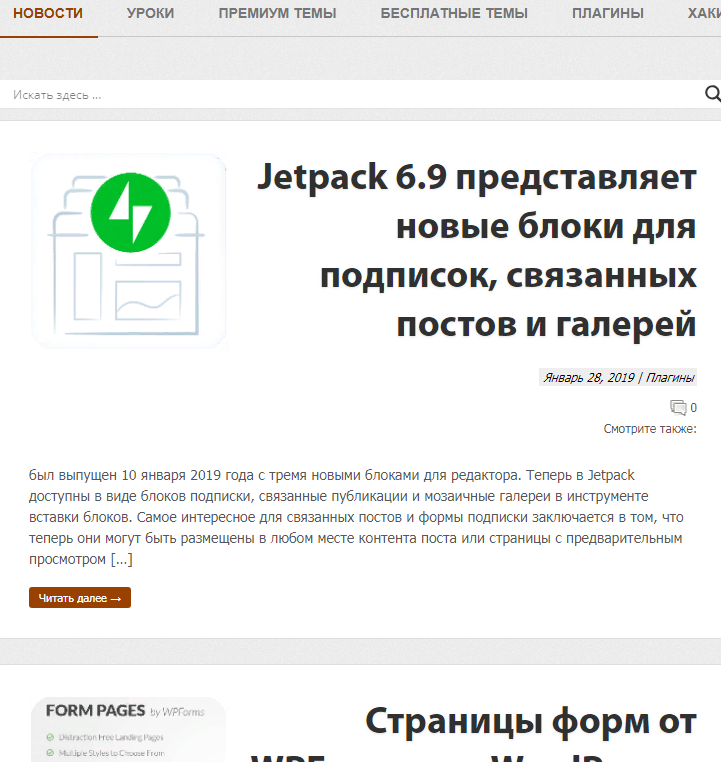Image resolution: width=721 pixels, height=762 pixels.
Task: Open the Form Pages by WPForms thumbnail
Action: (x=128, y=730)
